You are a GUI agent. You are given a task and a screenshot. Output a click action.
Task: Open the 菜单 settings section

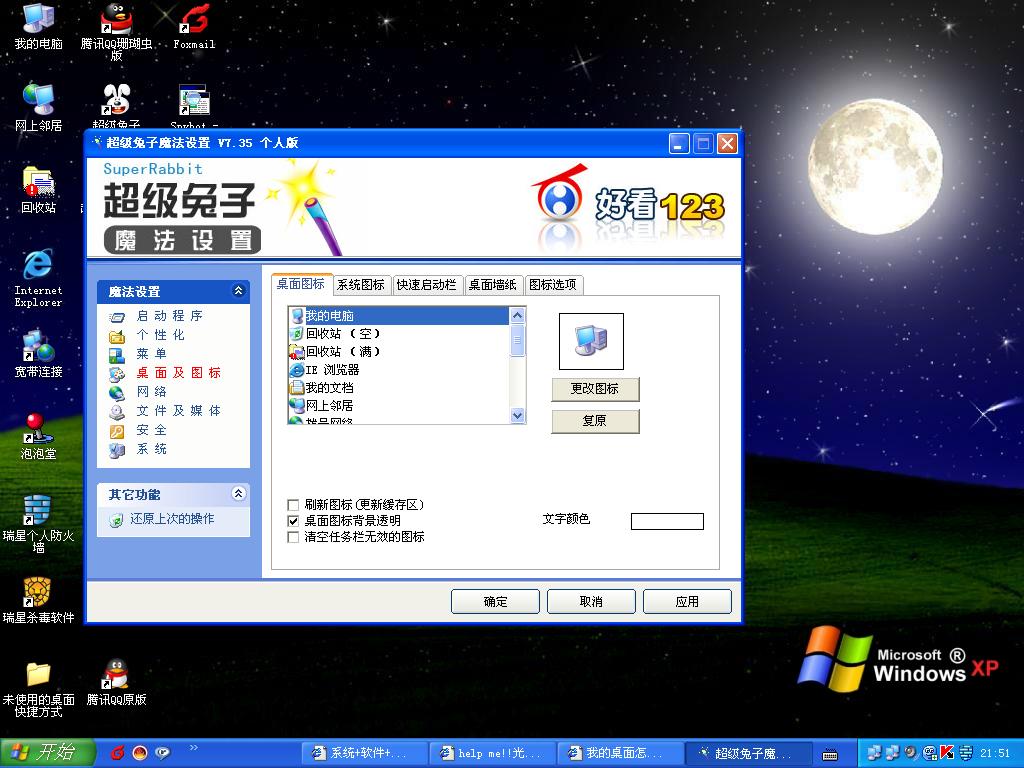click(152, 354)
